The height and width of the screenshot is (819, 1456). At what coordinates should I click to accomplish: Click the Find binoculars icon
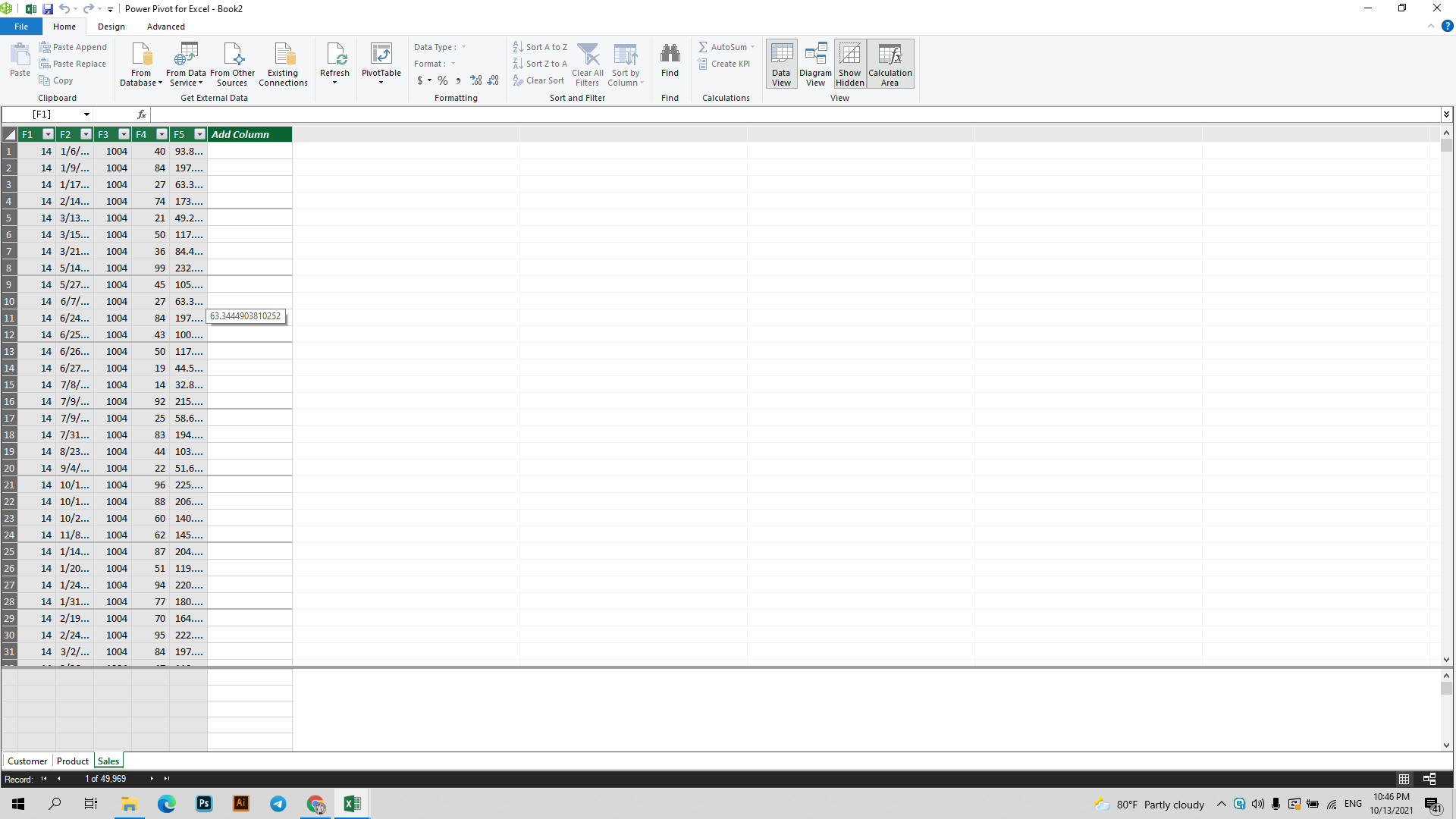(670, 55)
